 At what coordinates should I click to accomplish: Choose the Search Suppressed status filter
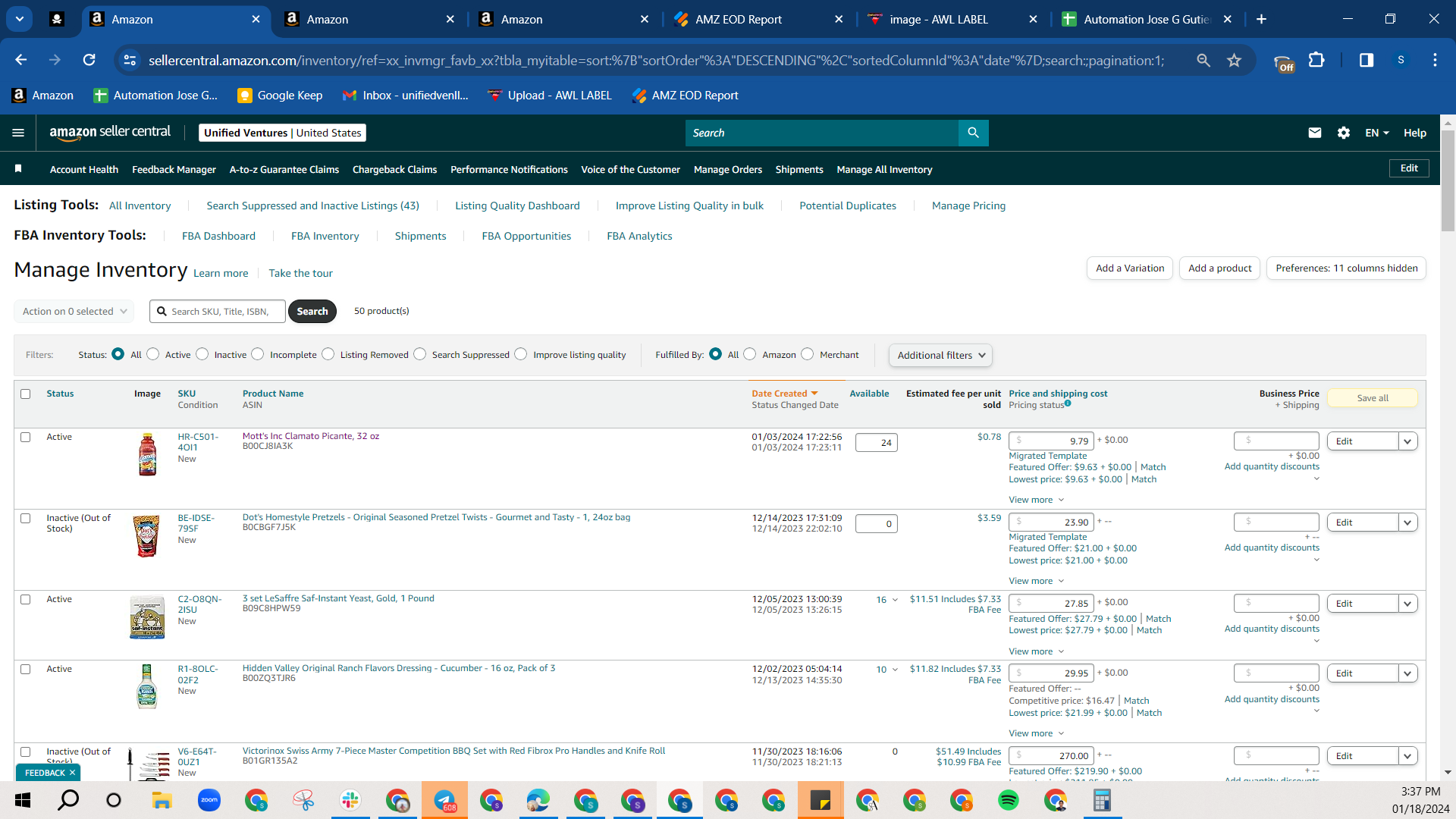click(420, 354)
